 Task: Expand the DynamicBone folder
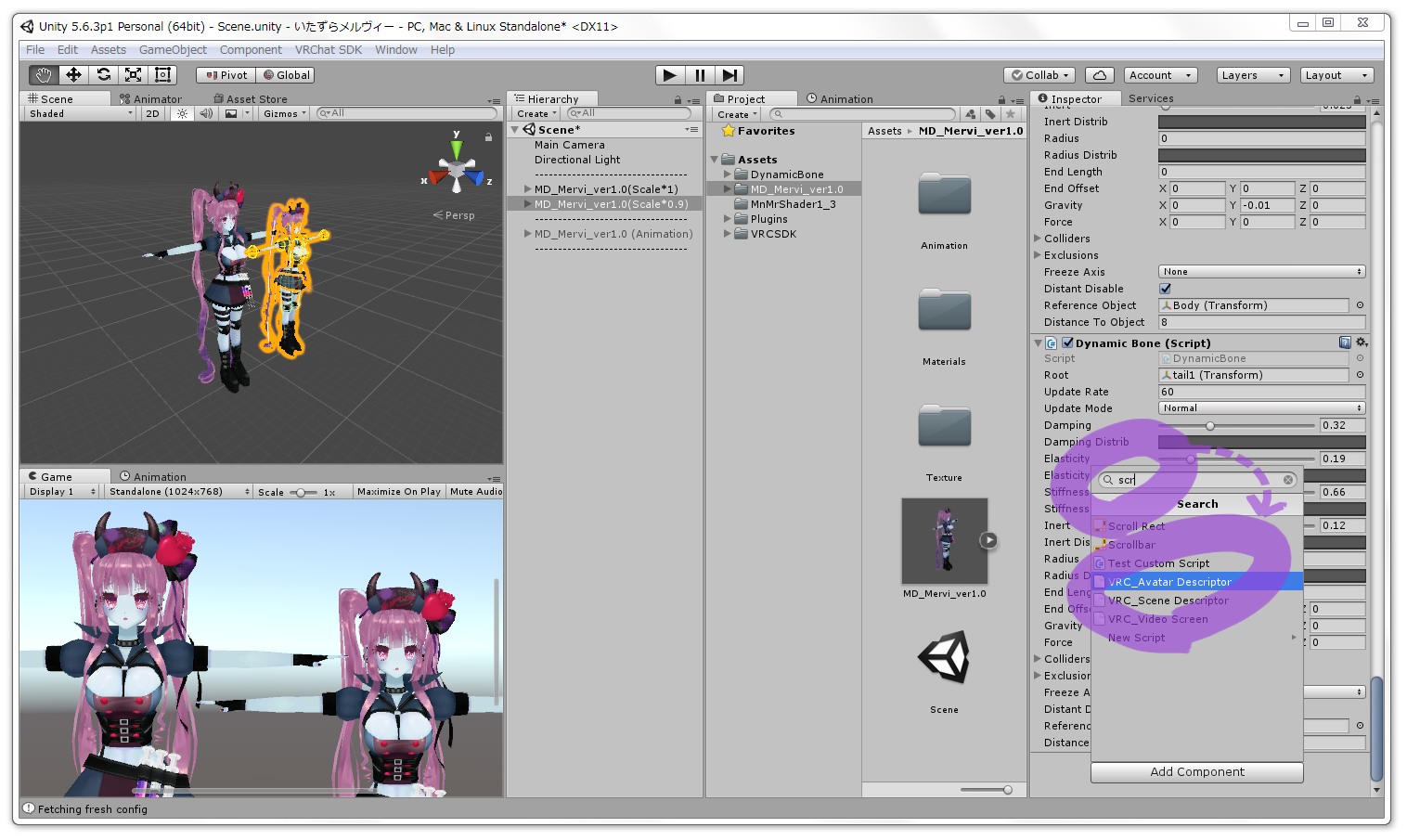pos(728,174)
